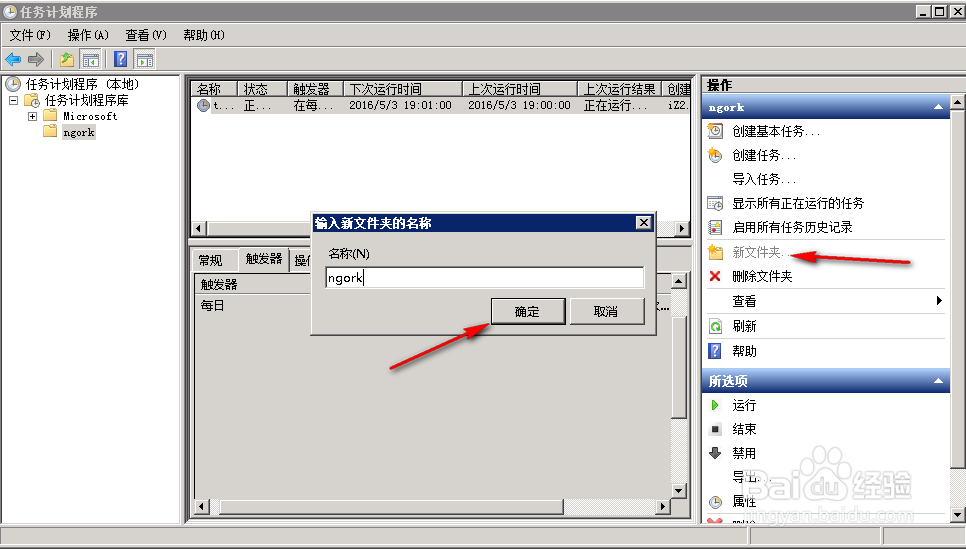Click the Back arrow toolbar icon
This screenshot has width=966, height=549.
[x=13, y=60]
